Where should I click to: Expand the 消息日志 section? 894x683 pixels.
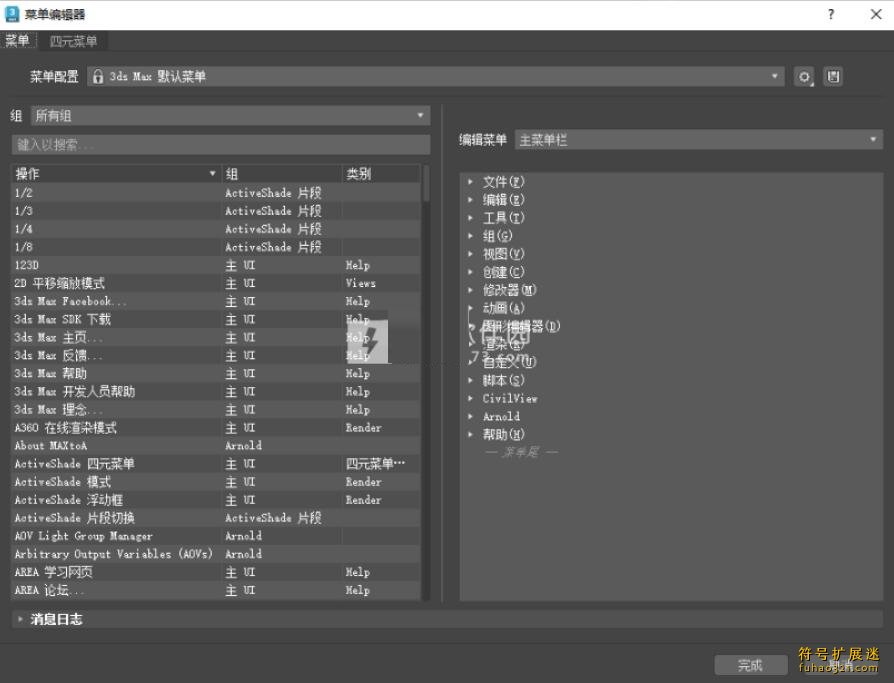click(21, 619)
